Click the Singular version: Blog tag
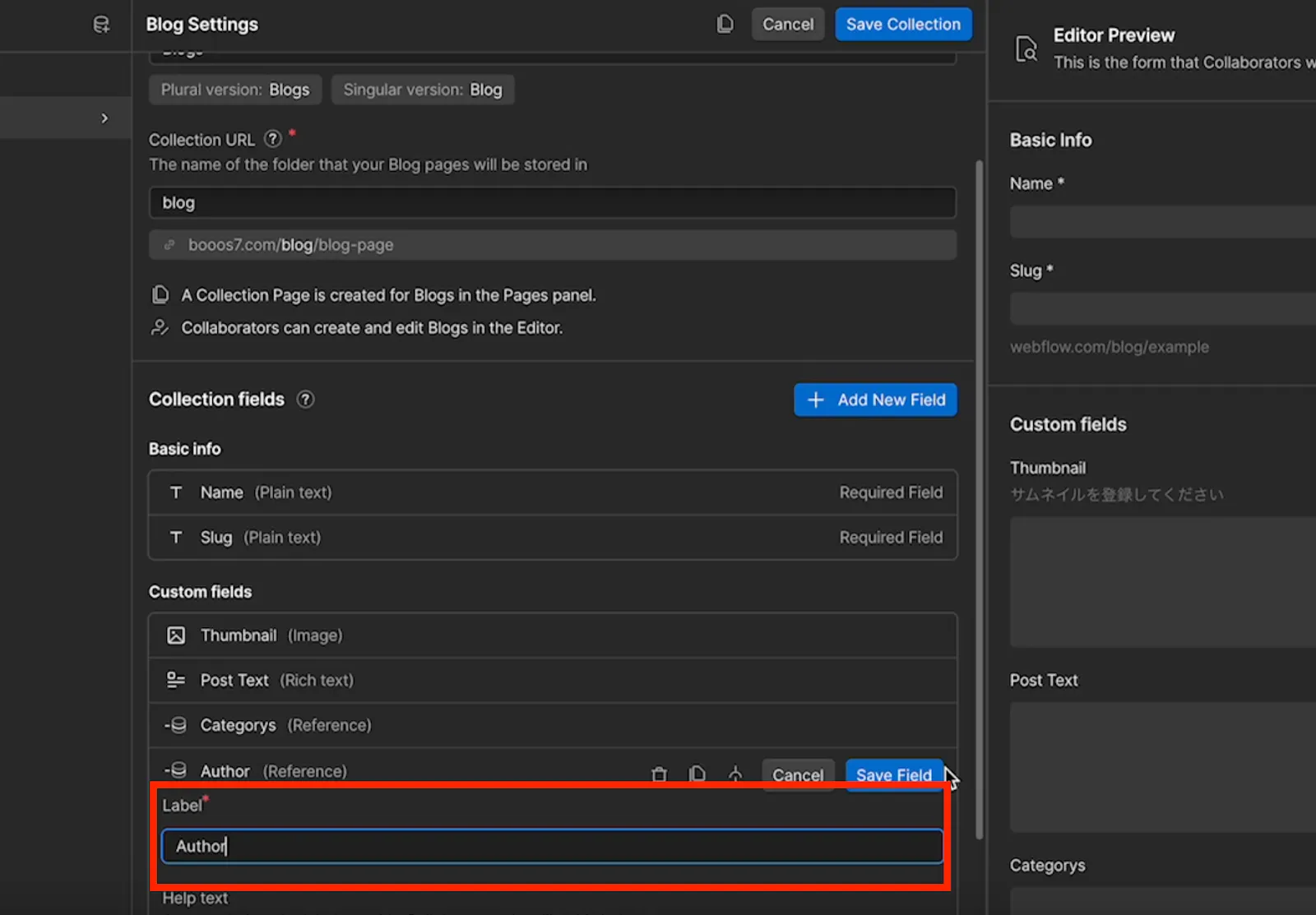1316x915 pixels. 423,90
